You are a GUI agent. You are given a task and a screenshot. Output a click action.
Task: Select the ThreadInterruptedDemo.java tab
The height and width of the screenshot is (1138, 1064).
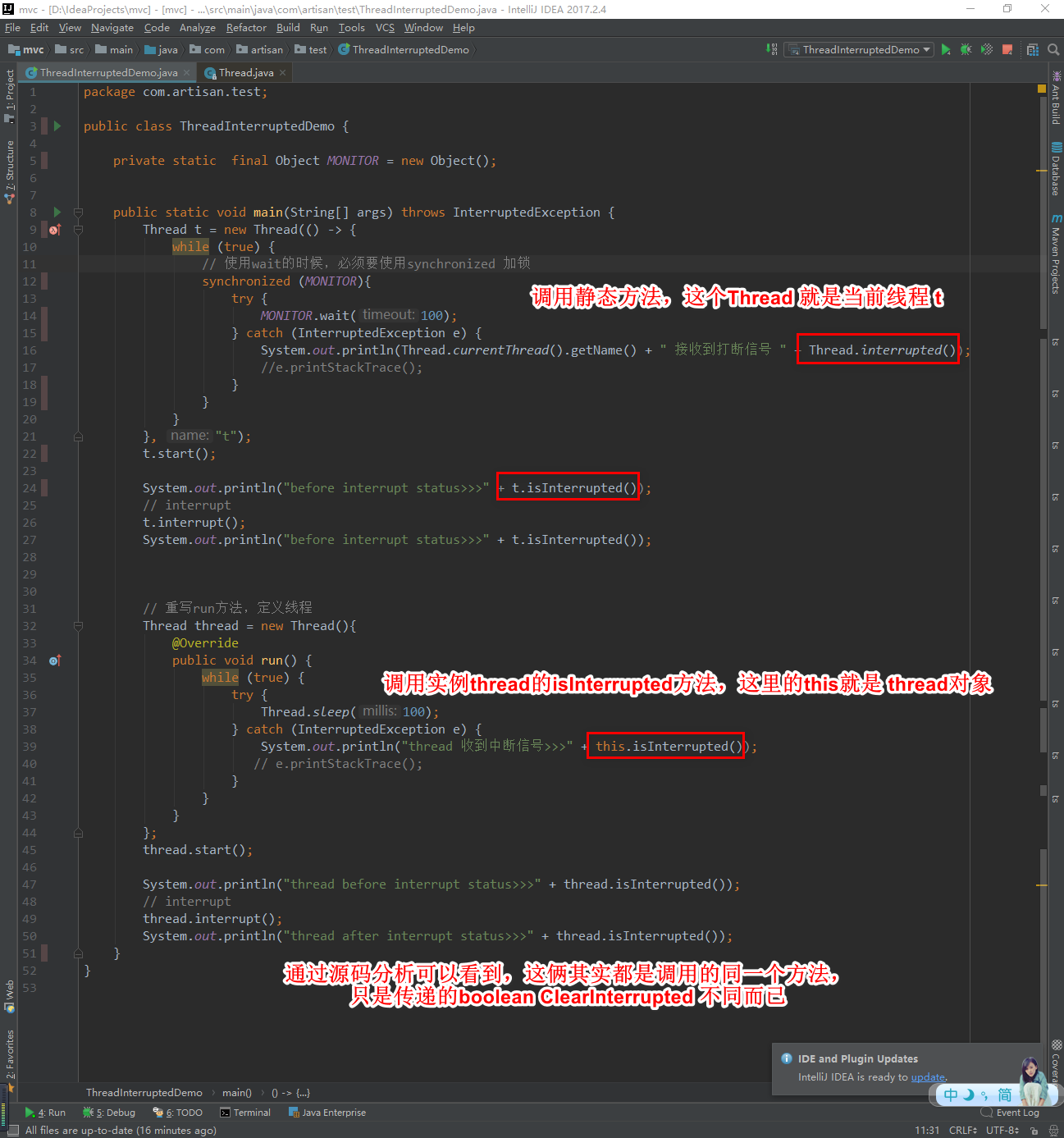(108, 72)
